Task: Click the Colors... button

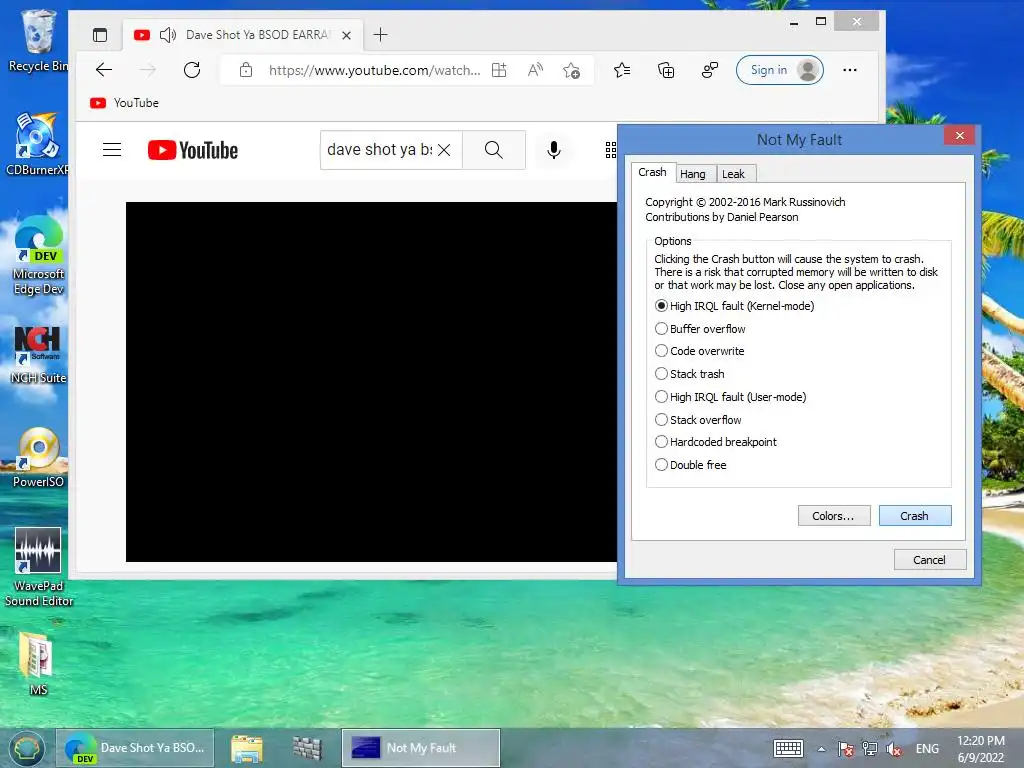Action: 834,515
